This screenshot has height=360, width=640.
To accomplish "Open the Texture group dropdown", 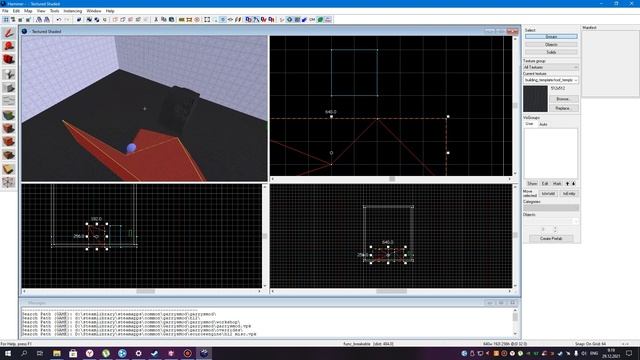I will click(x=551, y=67).
